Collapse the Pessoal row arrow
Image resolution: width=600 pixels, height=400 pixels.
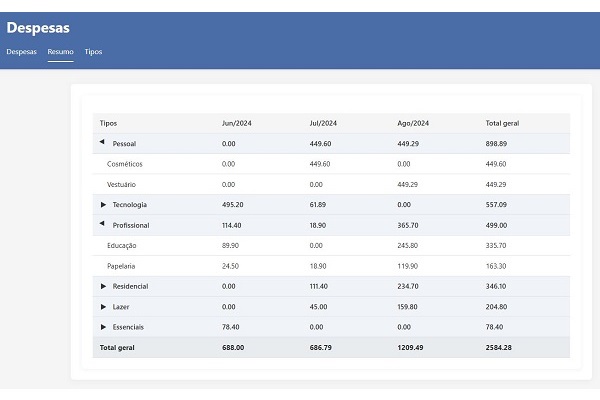[x=103, y=143]
